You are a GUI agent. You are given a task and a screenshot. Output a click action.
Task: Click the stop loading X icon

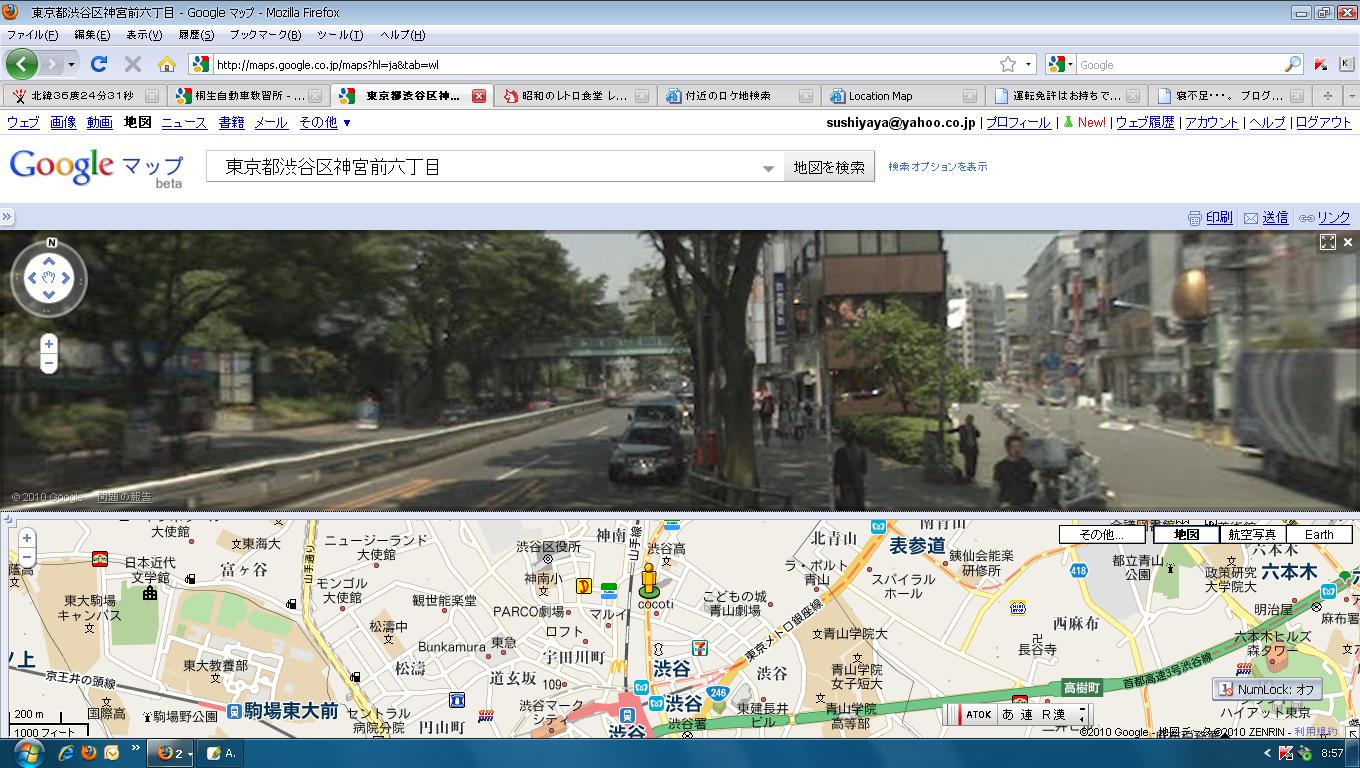tap(132, 64)
